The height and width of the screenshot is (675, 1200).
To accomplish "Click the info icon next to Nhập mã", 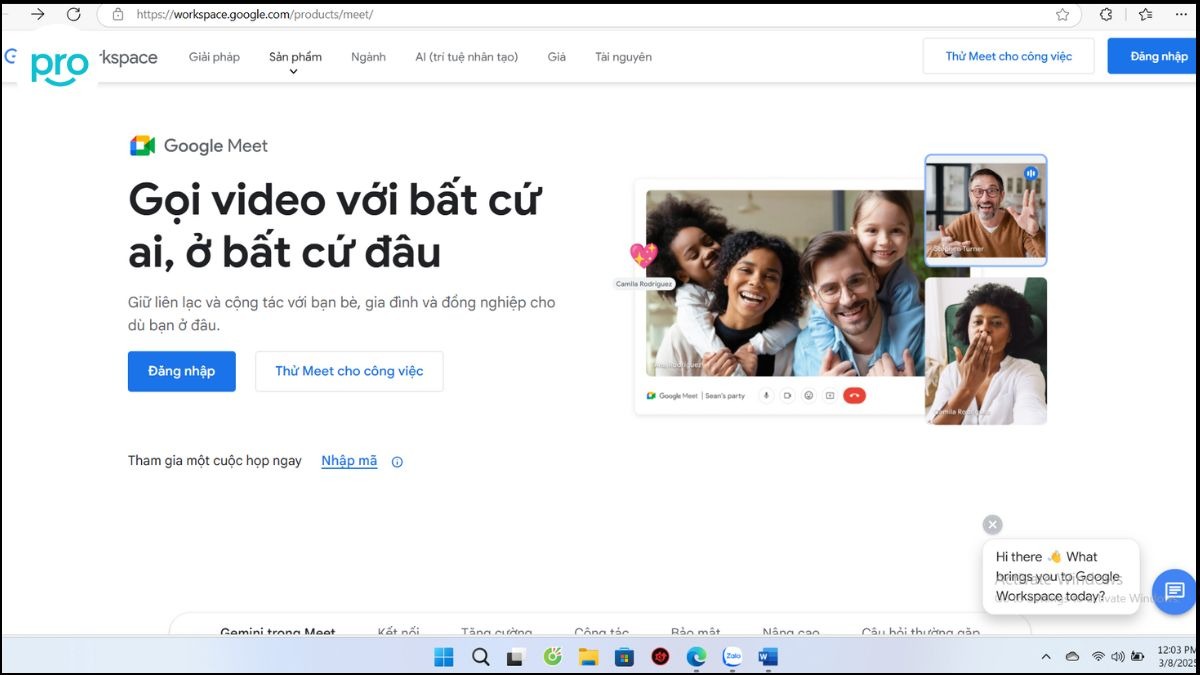I will click(x=397, y=462).
